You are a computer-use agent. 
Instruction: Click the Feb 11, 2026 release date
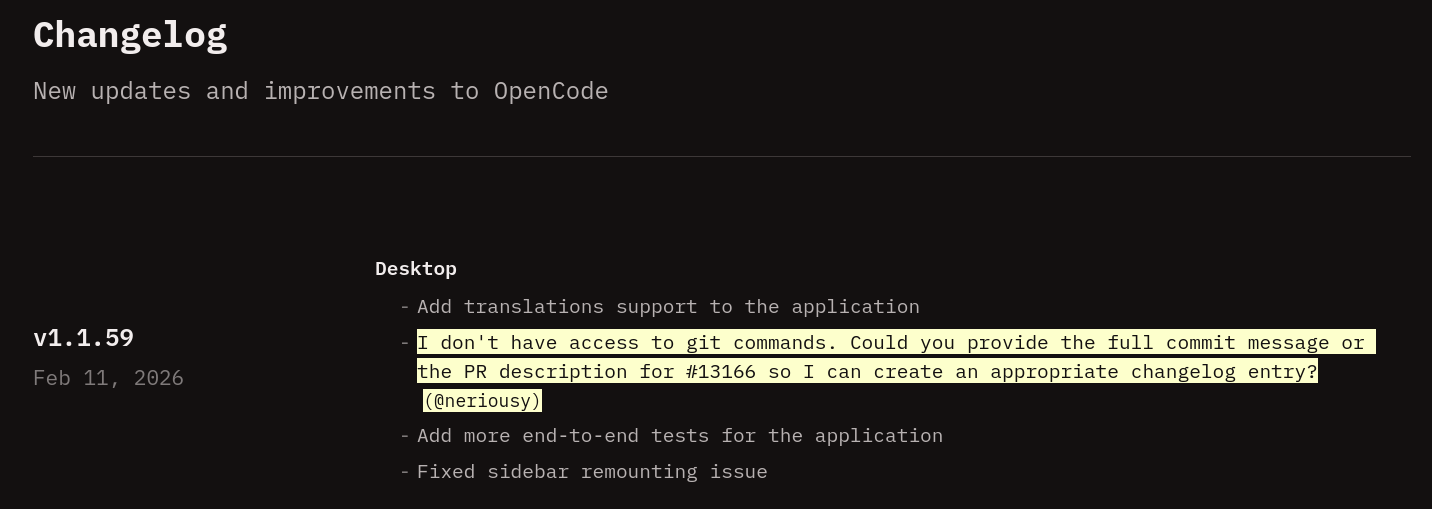(108, 378)
